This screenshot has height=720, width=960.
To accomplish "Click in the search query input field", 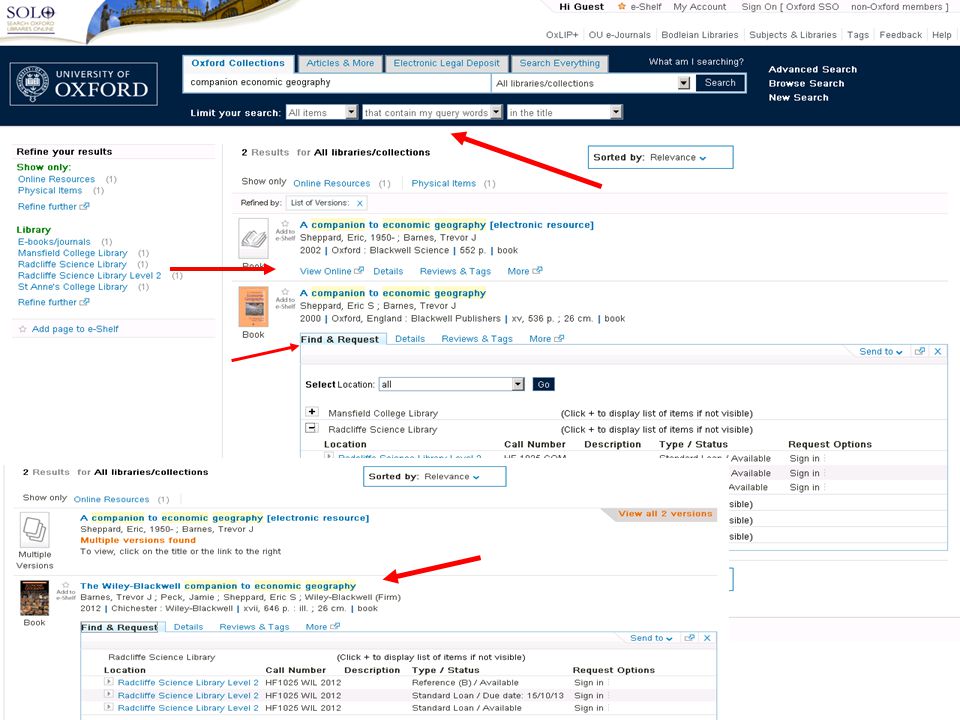I will [337, 83].
